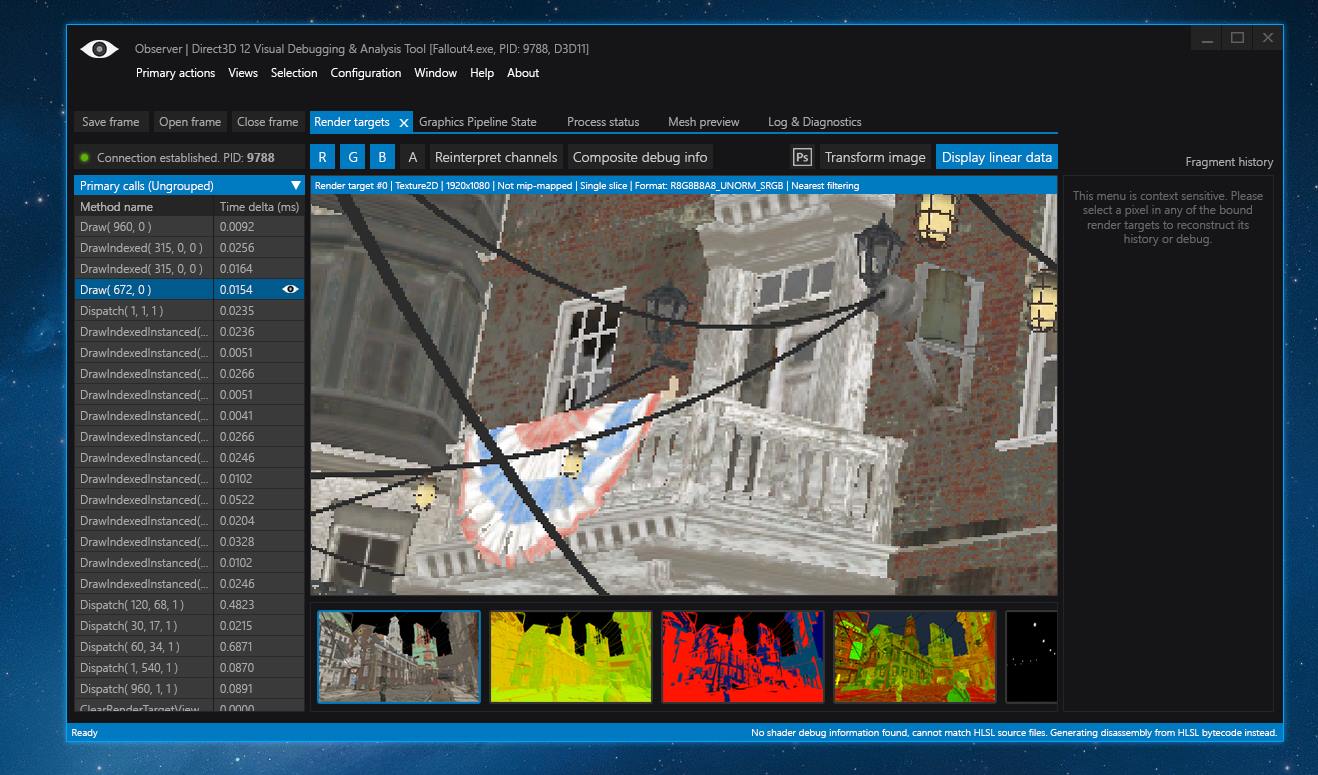Toggle the R channel button

(323, 157)
